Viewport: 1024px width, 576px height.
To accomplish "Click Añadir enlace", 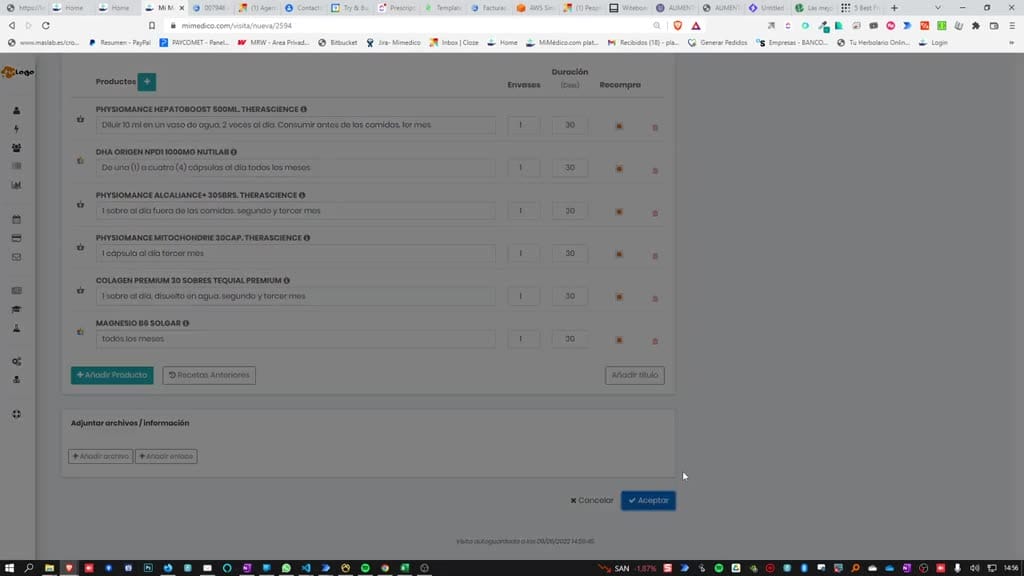I will point(166,456).
